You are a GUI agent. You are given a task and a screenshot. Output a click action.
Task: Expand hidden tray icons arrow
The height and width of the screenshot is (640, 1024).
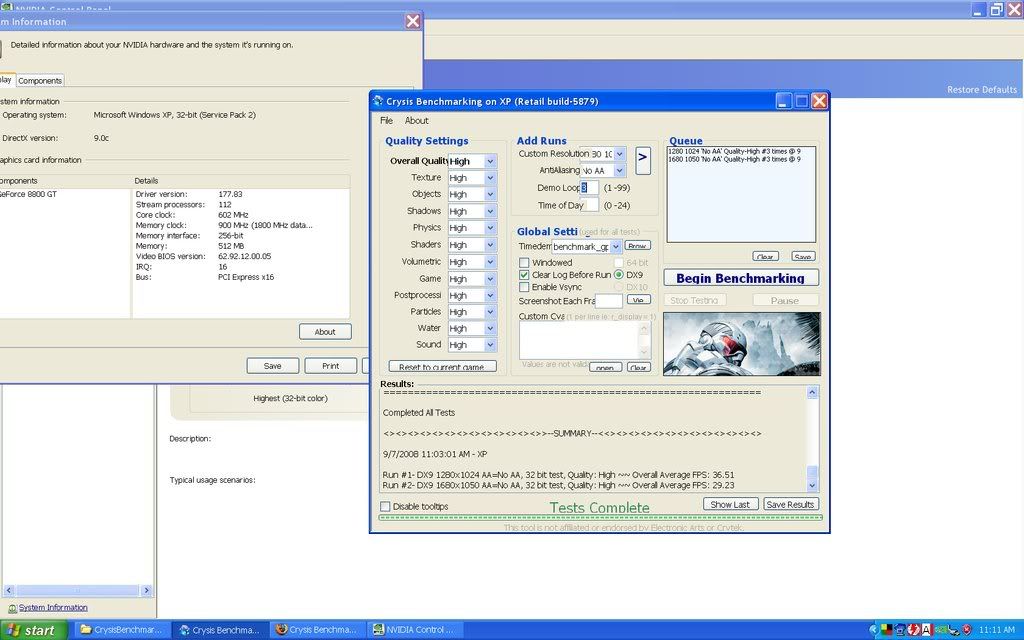874,630
